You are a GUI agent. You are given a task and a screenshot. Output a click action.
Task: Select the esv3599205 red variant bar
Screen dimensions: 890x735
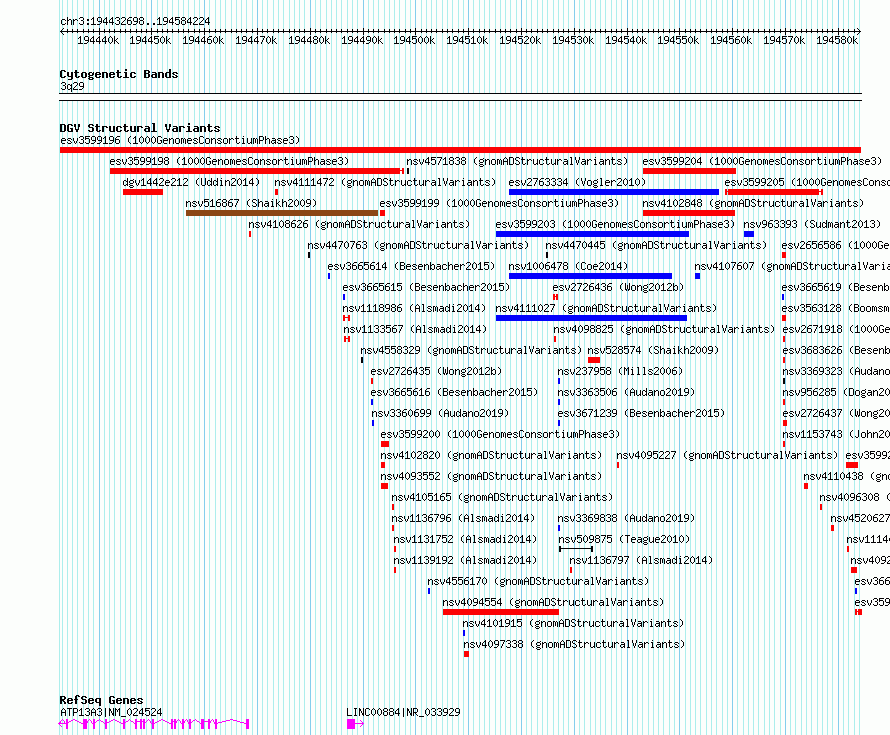pyautogui.click(x=774, y=192)
